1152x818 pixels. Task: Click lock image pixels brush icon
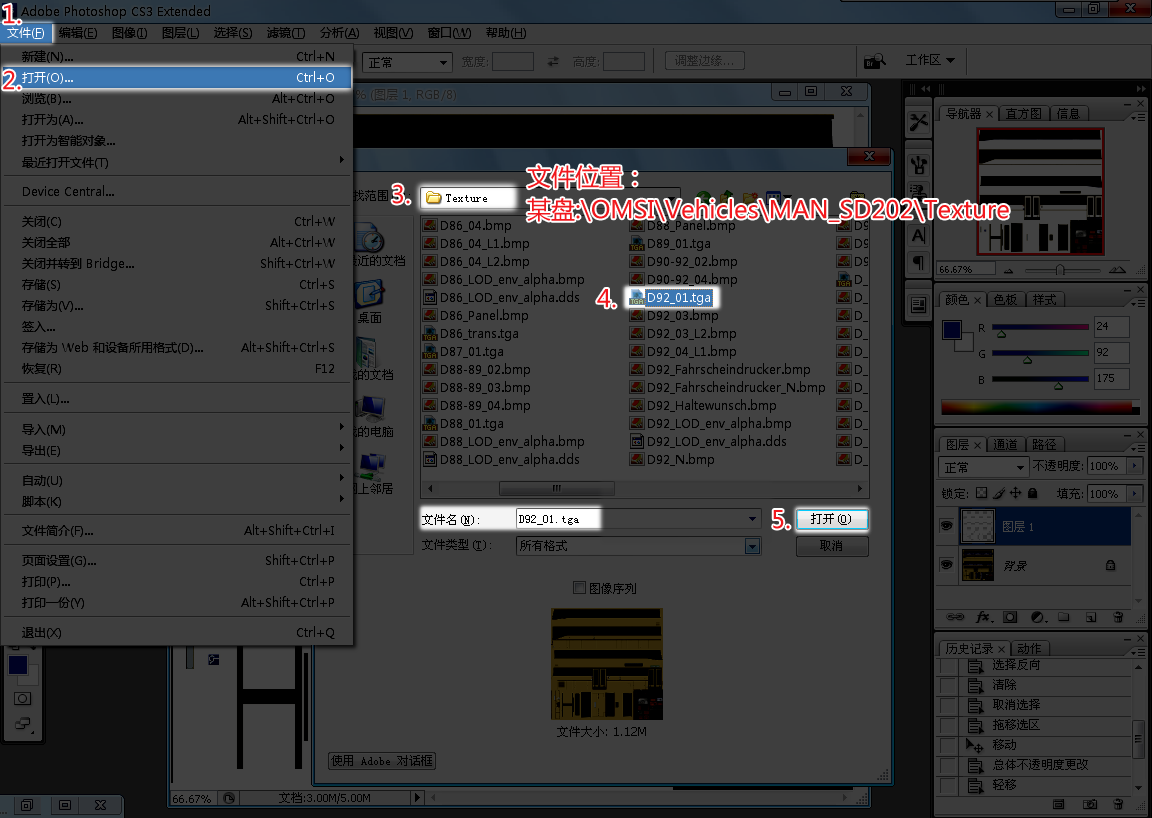click(999, 493)
